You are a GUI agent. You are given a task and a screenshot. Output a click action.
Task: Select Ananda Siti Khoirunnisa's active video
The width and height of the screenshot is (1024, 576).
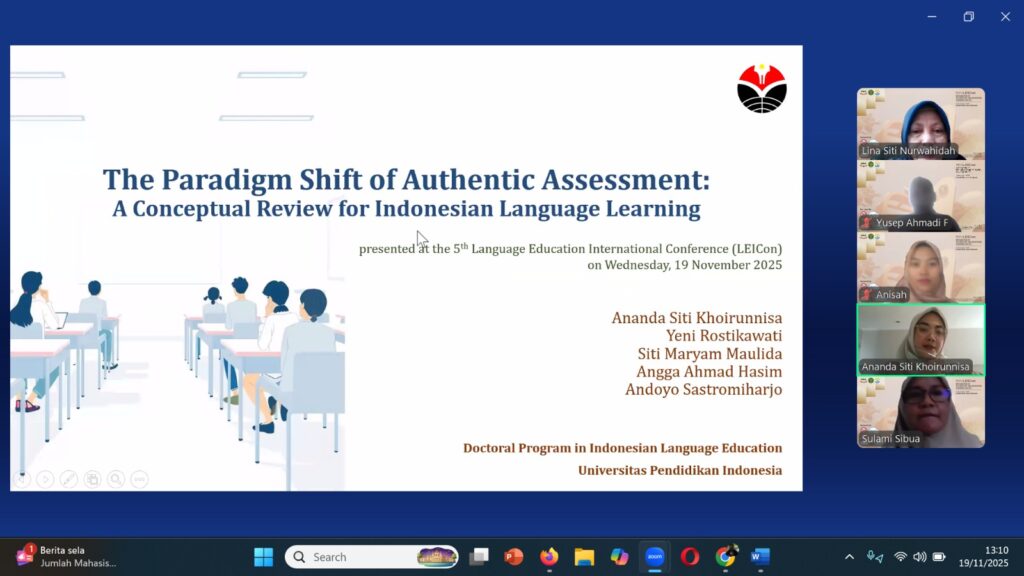pos(920,339)
